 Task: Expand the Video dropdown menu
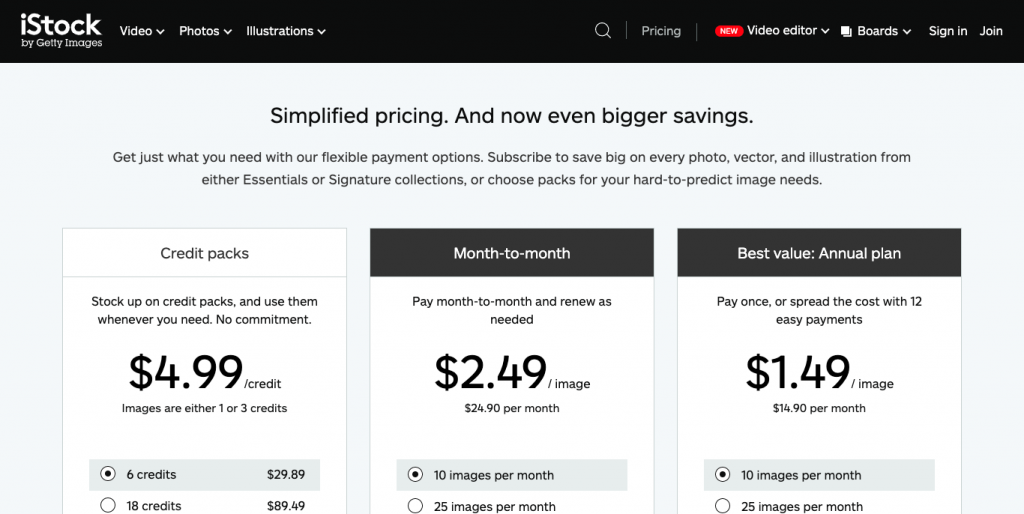pyautogui.click(x=142, y=31)
